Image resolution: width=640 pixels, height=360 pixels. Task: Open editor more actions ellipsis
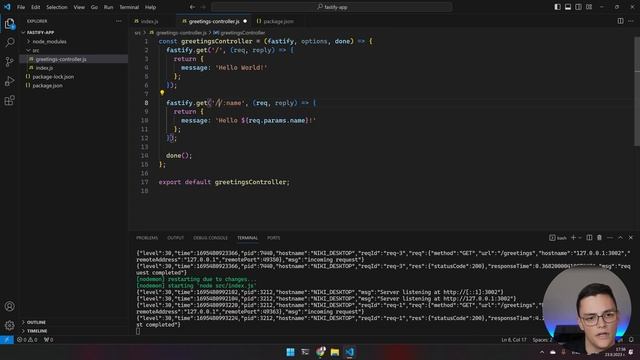pyautogui.click(x=631, y=21)
